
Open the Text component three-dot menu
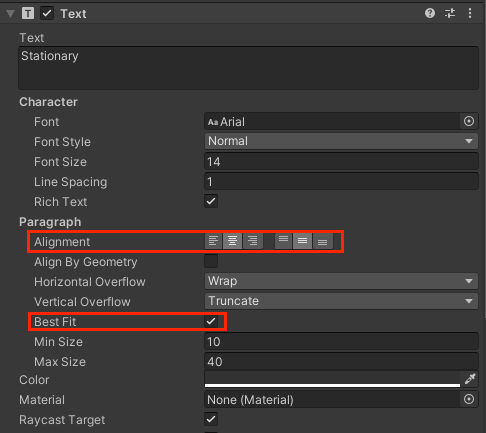pos(470,13)
